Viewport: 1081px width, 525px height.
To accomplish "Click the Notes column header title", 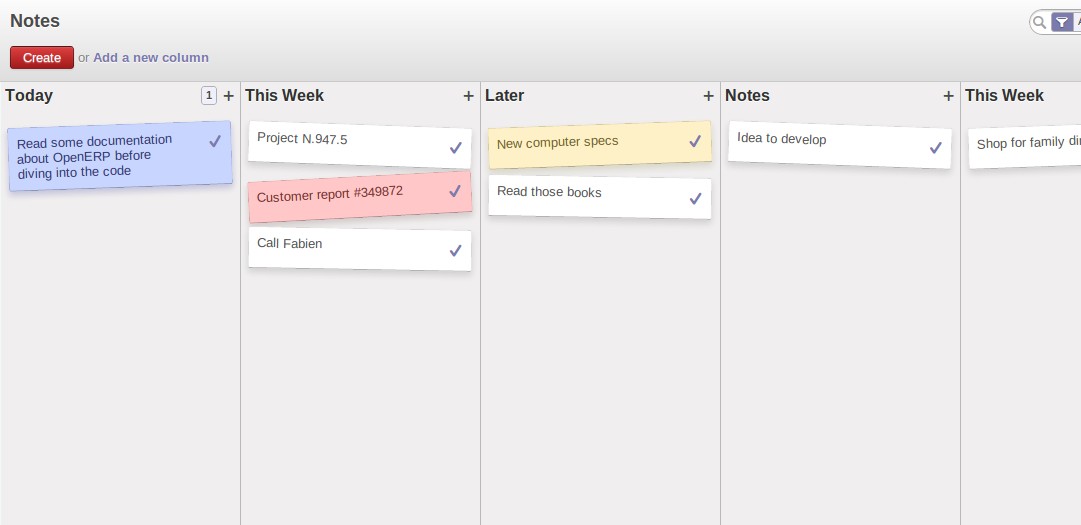I will pyautogui.click(x=747, y=96).
